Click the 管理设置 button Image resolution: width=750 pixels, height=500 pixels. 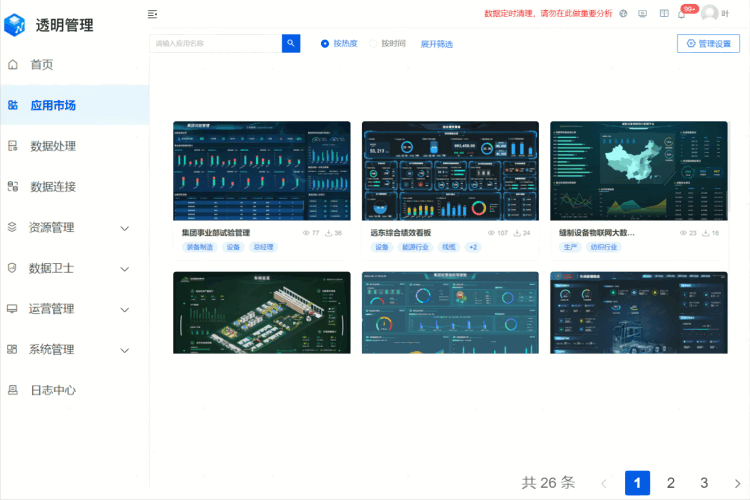coord(708,44)
